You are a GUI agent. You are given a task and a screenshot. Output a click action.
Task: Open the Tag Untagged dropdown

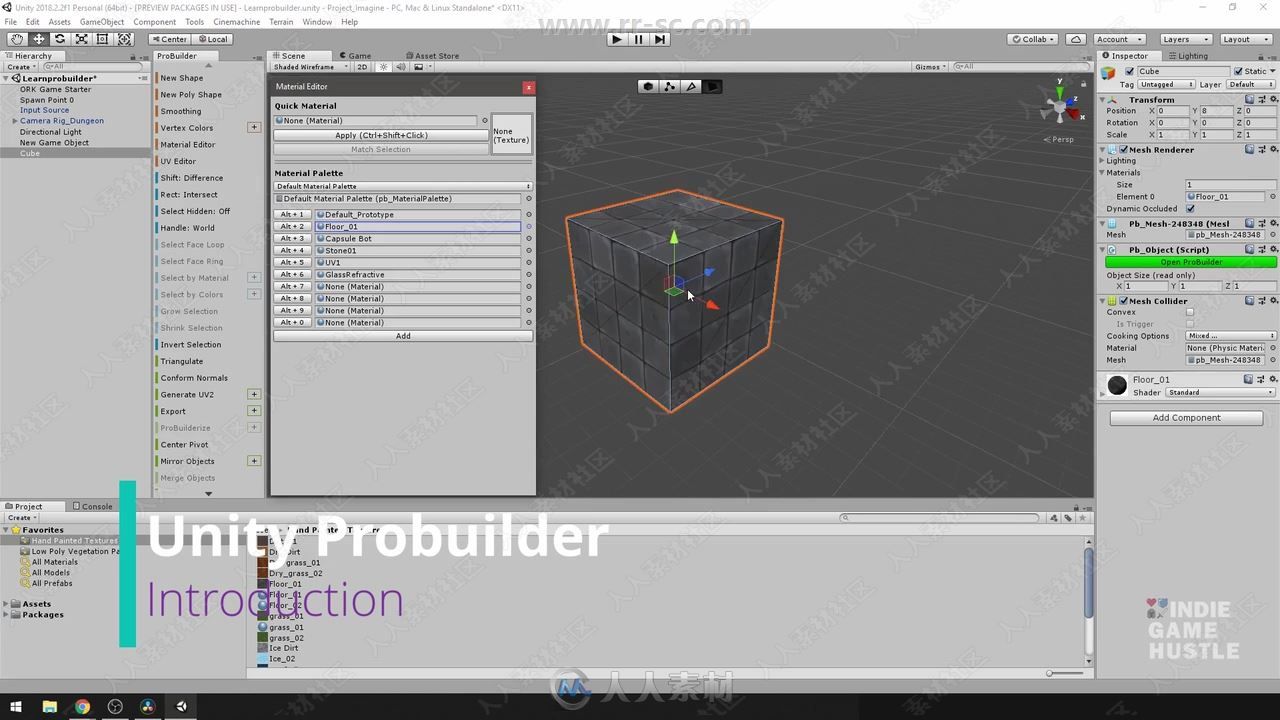tap(1167, 84)
